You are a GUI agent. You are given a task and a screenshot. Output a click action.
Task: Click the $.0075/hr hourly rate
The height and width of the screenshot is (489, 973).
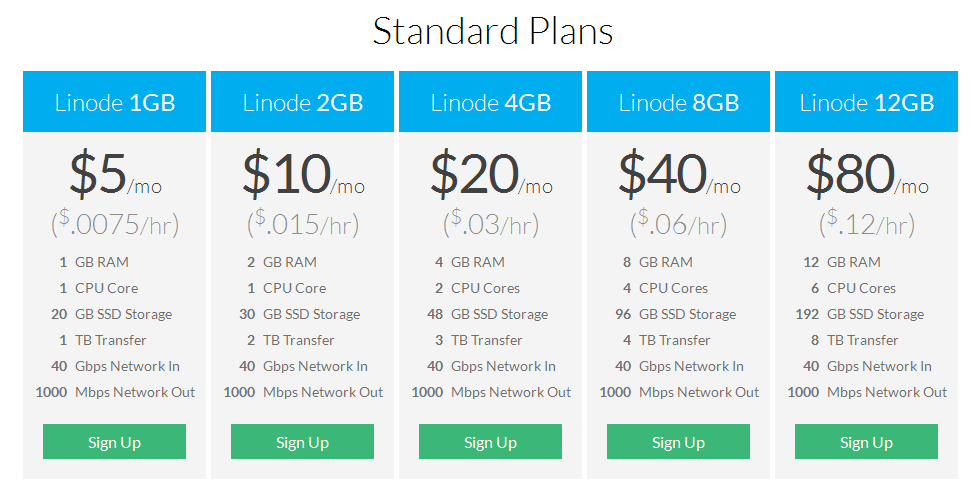tap(115, 223)
